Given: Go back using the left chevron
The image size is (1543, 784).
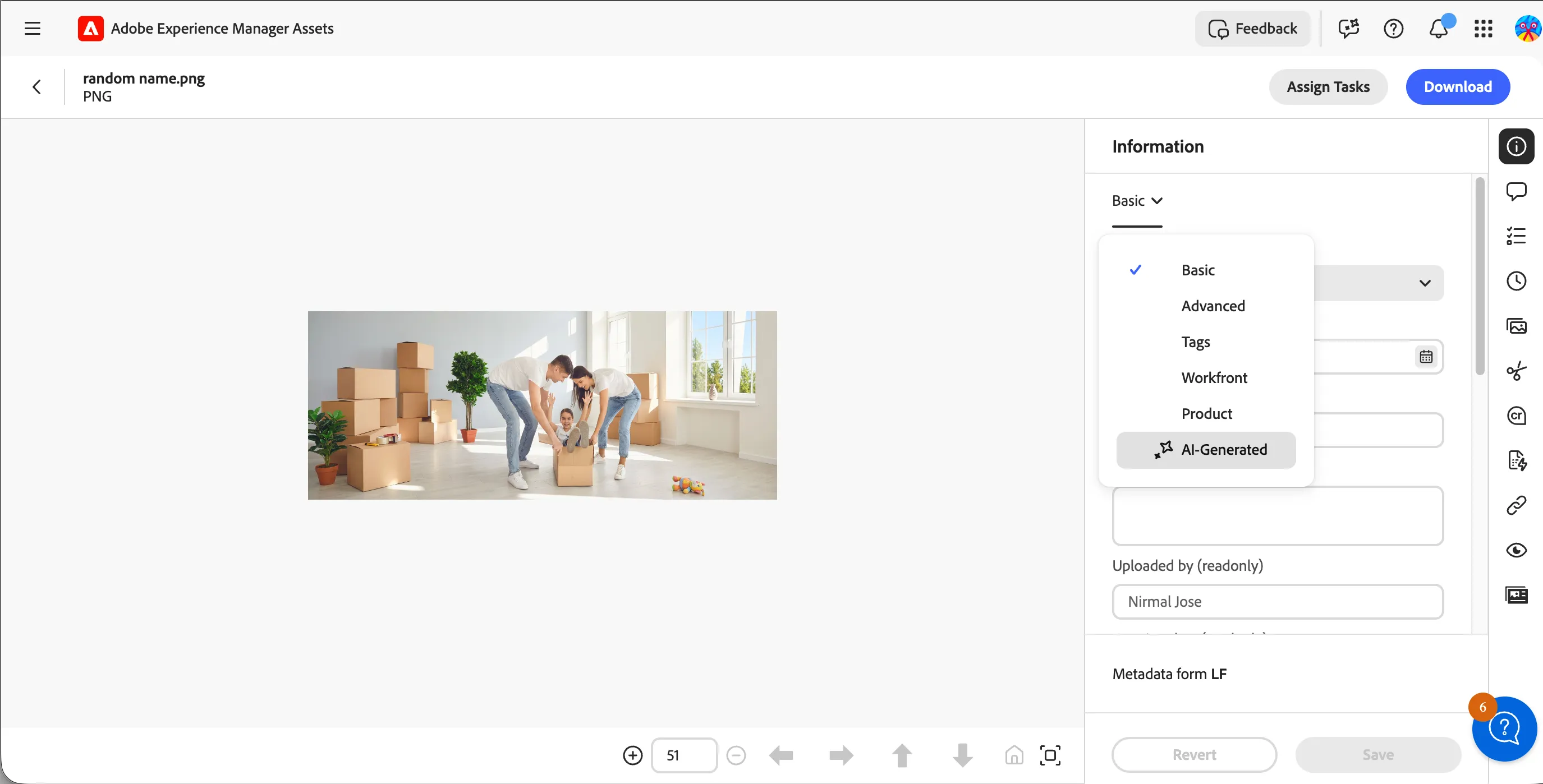Looking at the screenshot, I should [x=36, y=87].
